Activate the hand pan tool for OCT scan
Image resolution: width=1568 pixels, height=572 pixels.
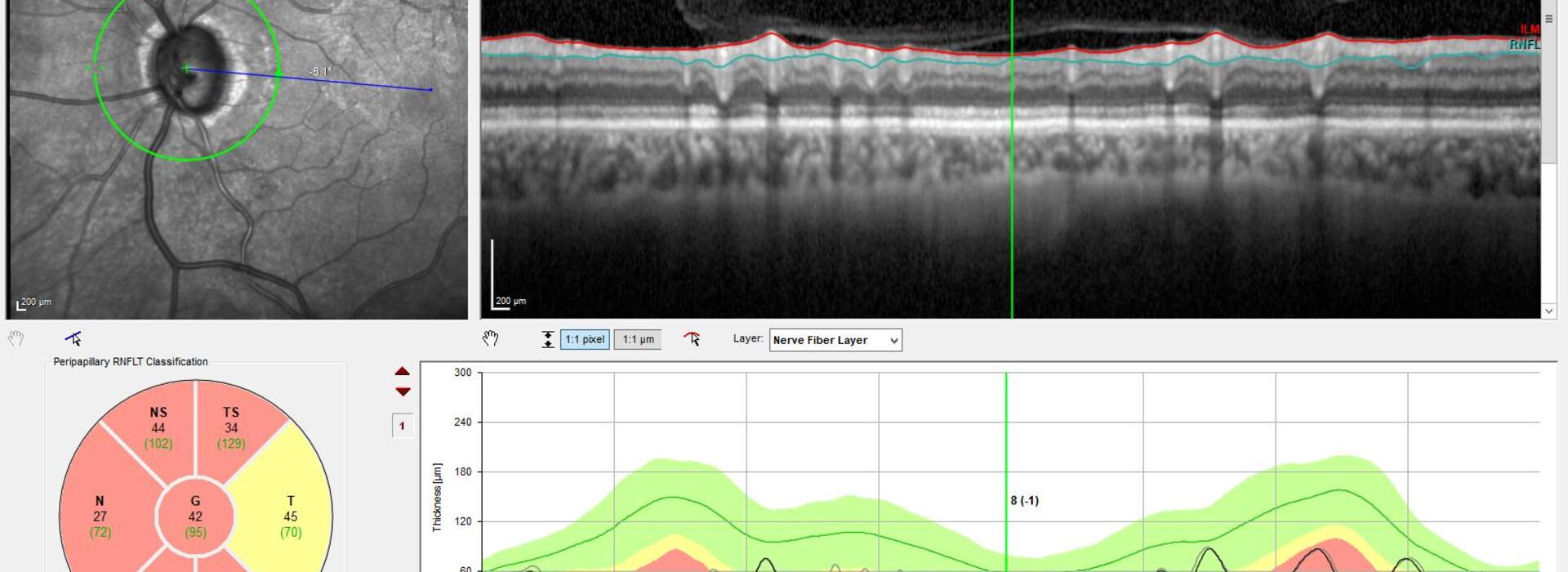(x=490, y=338)
